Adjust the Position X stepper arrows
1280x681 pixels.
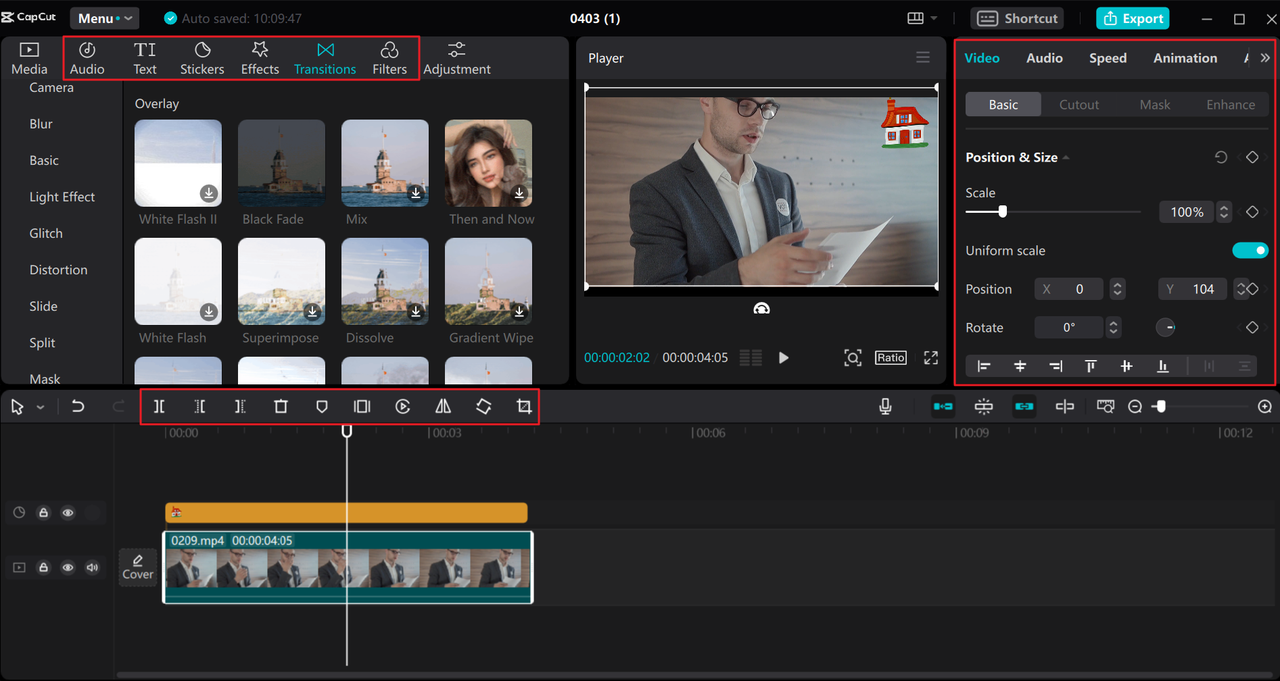point(1118,289)
